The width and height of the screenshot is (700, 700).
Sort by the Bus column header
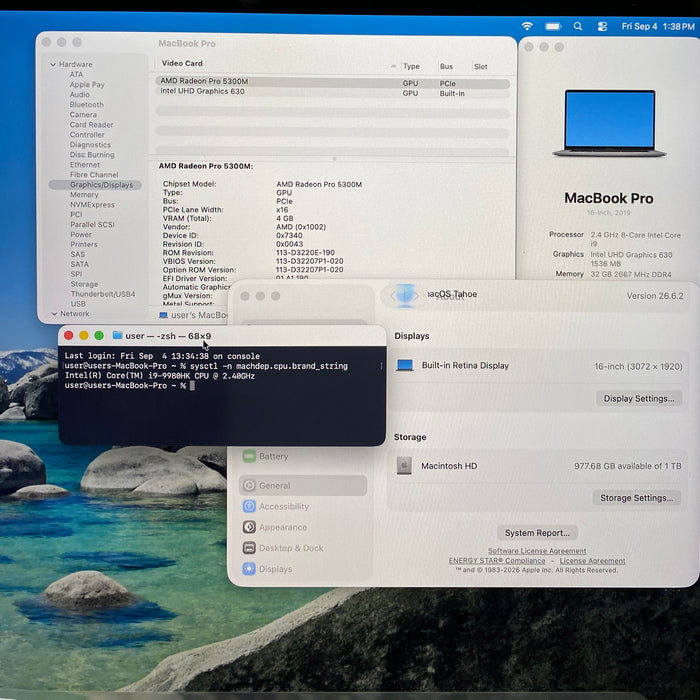(446, 66)
